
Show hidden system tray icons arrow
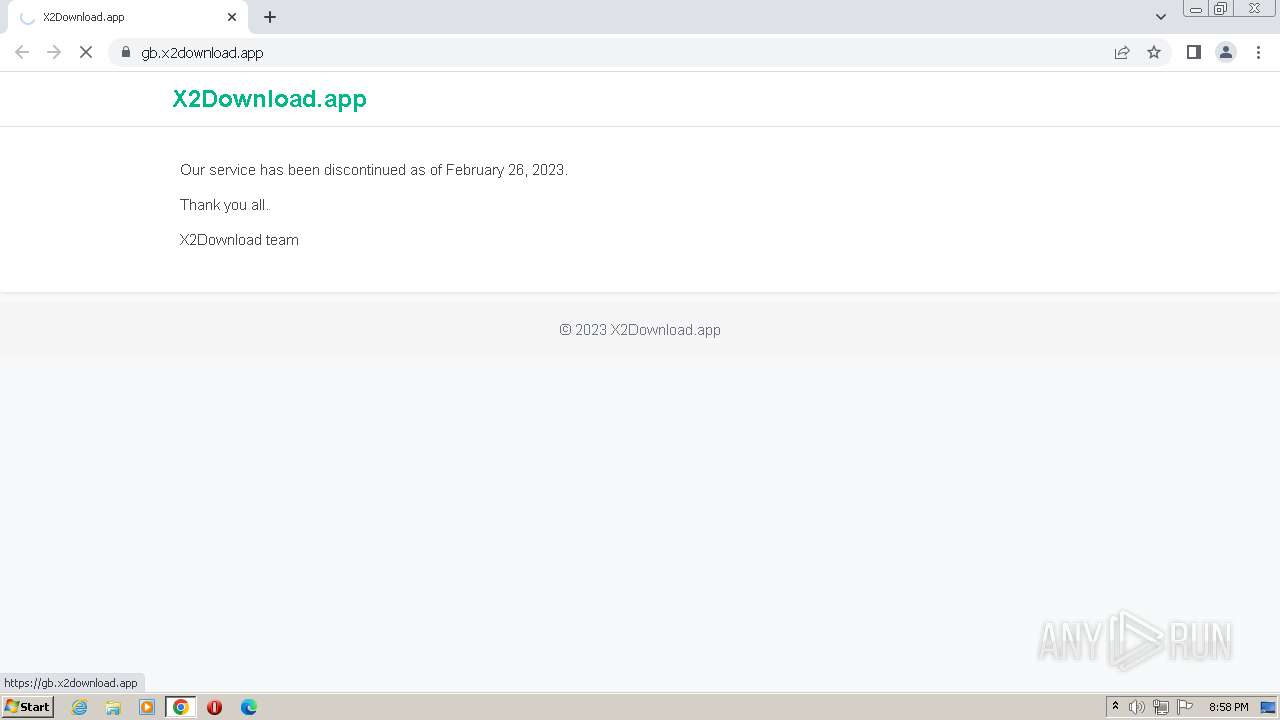[x=1115, y=707]
